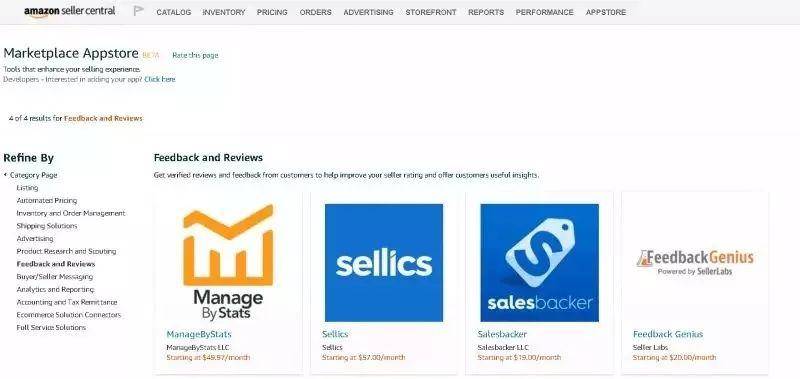This screenshot has width=800, height=379.
Task: Click the flag icon beside the logo
Action: (x=138, y=11)
